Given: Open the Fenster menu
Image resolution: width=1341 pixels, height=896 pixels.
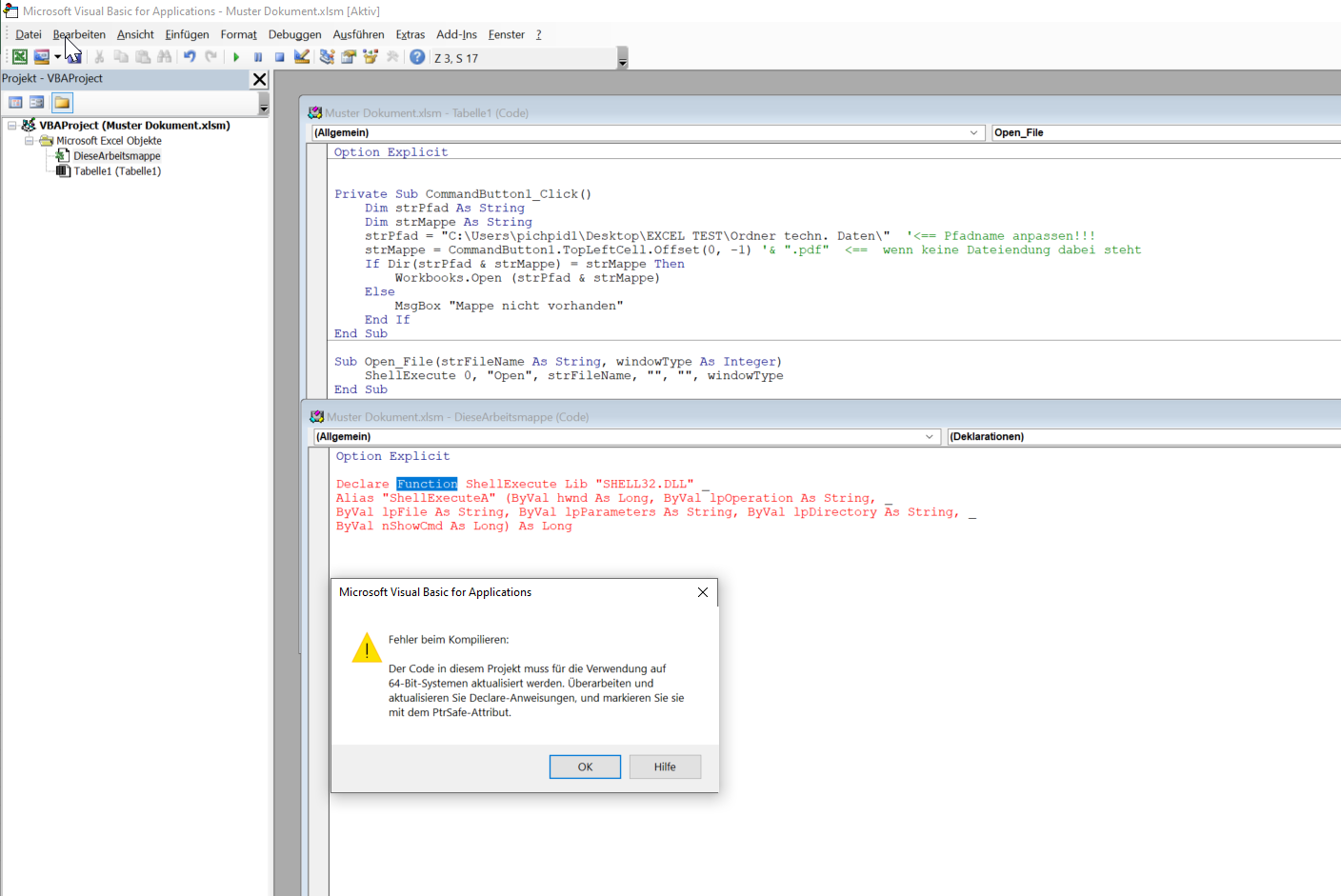Looking at the screenshot, I should (507, 34).
